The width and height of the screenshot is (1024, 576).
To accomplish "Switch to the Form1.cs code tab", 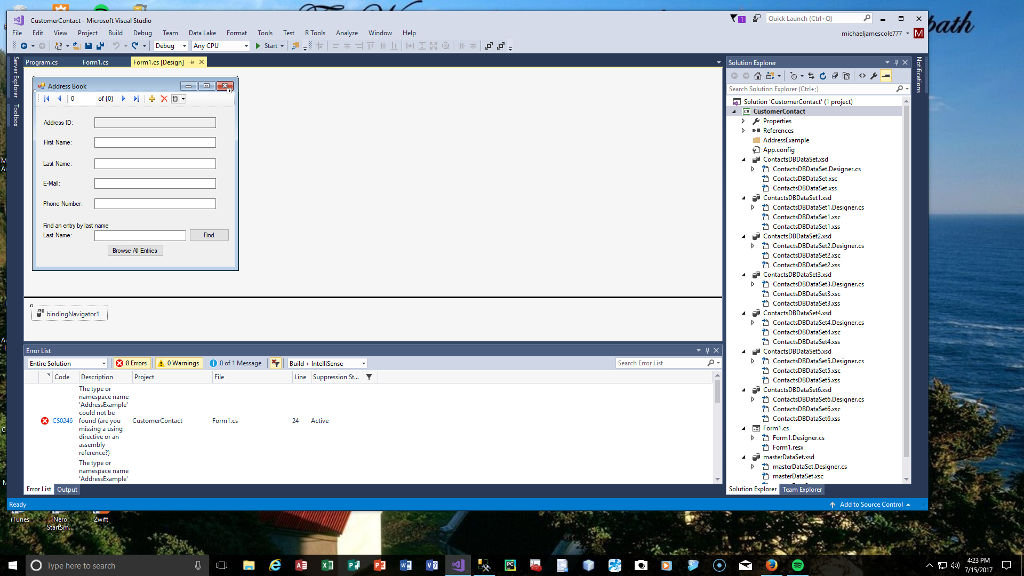I will click(95, 62).
